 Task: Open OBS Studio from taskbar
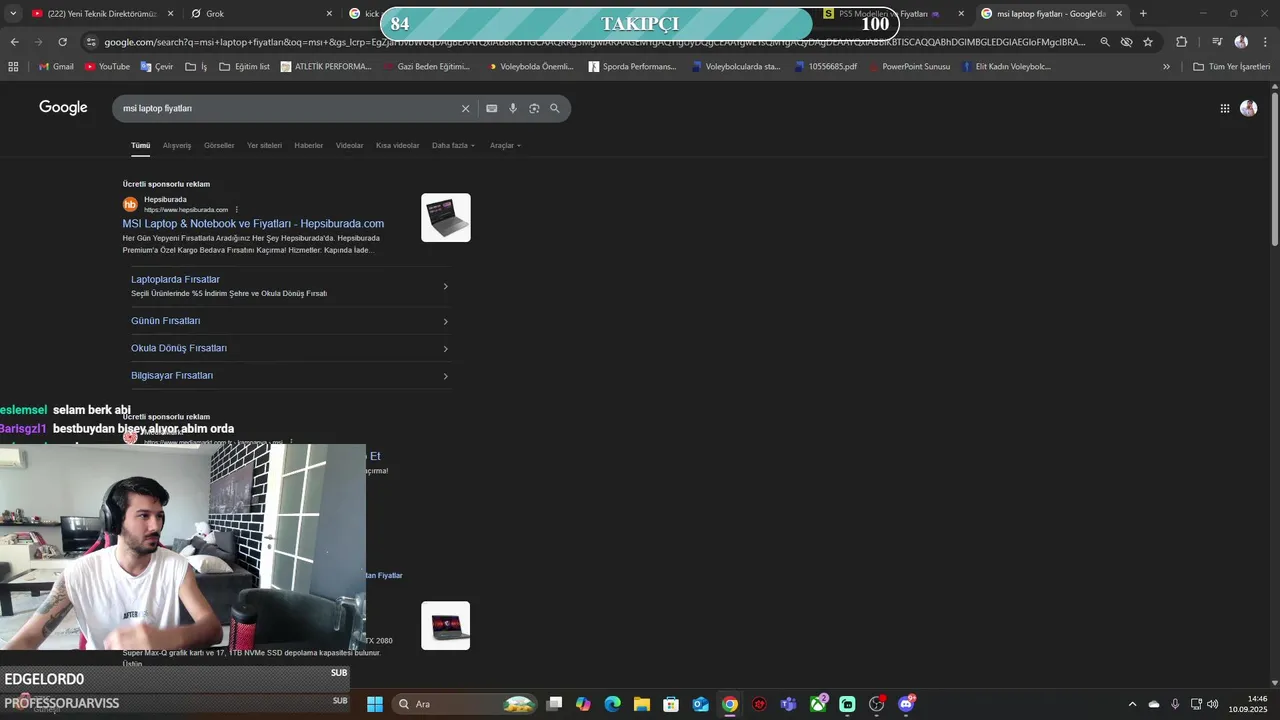point(877,704)
